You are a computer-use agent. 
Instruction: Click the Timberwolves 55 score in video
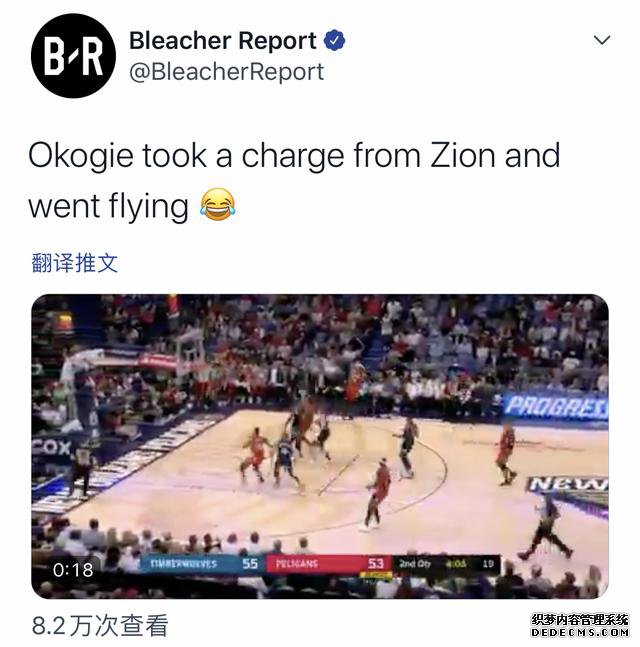tap(202, 564)
